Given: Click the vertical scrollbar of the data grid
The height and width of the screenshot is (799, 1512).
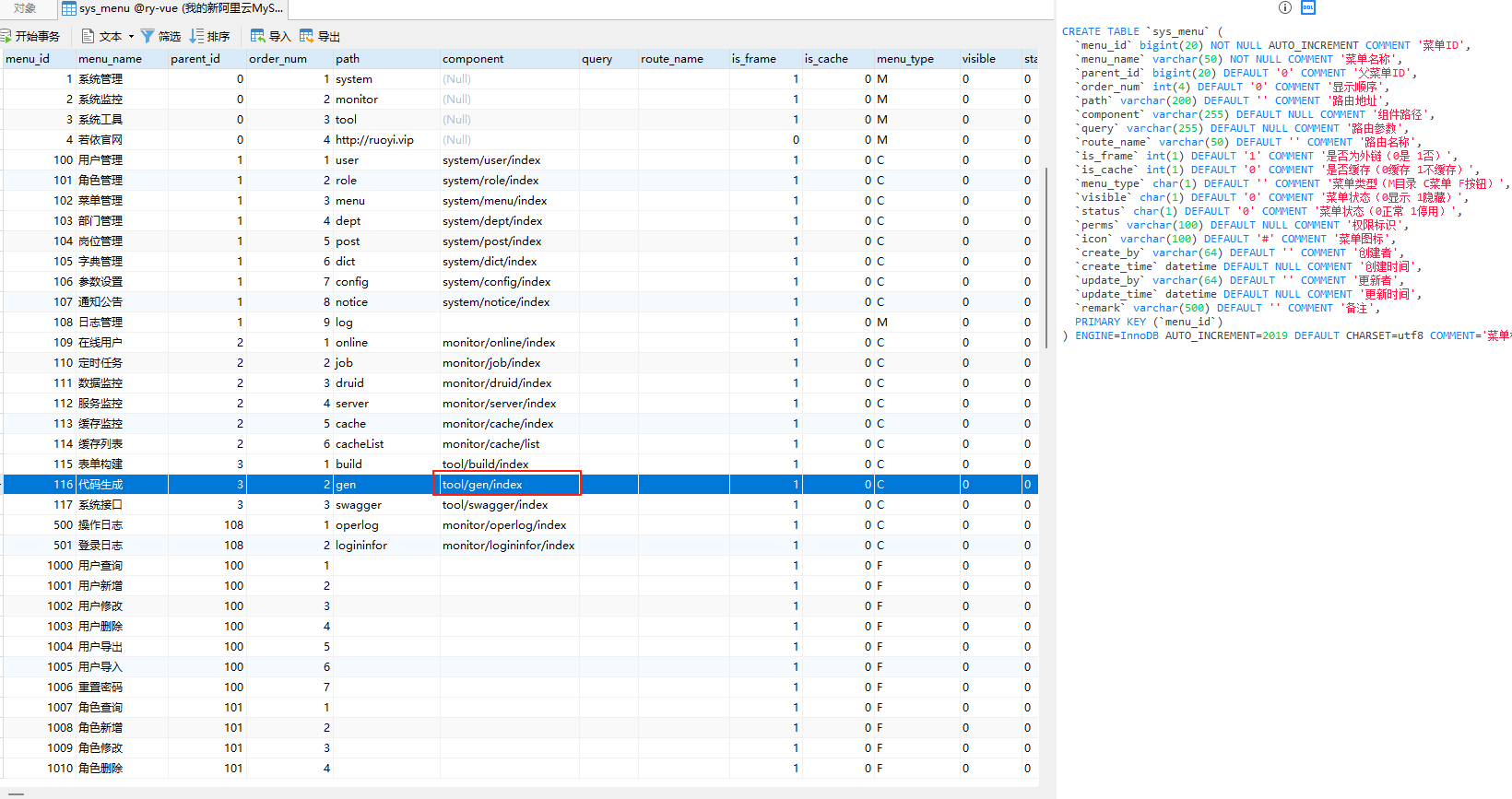Looking at the screenshot, I should (1046, 258).
